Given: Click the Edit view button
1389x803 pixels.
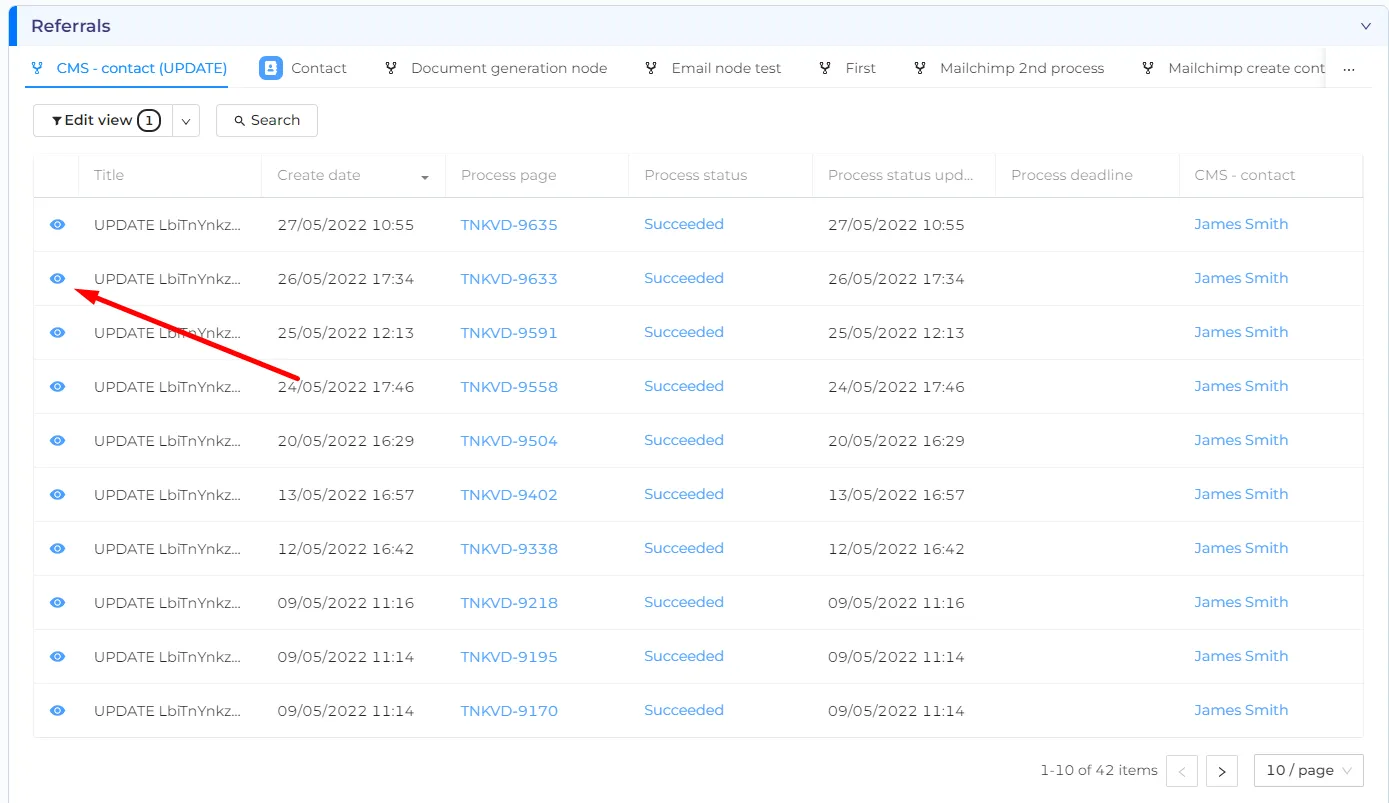Looking at the screenshot, I should point(103,121).
